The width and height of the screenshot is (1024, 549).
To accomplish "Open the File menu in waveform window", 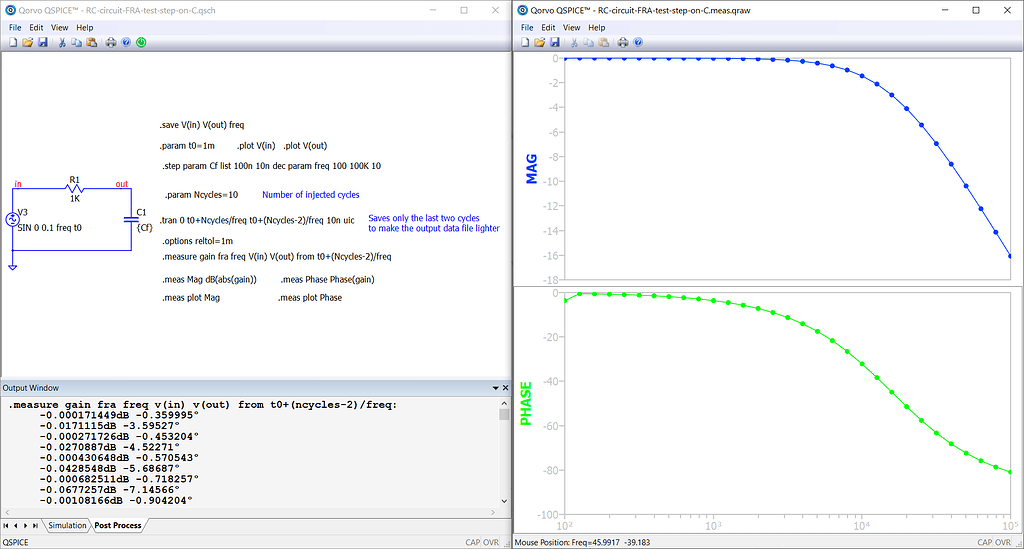I will point(527,28).
